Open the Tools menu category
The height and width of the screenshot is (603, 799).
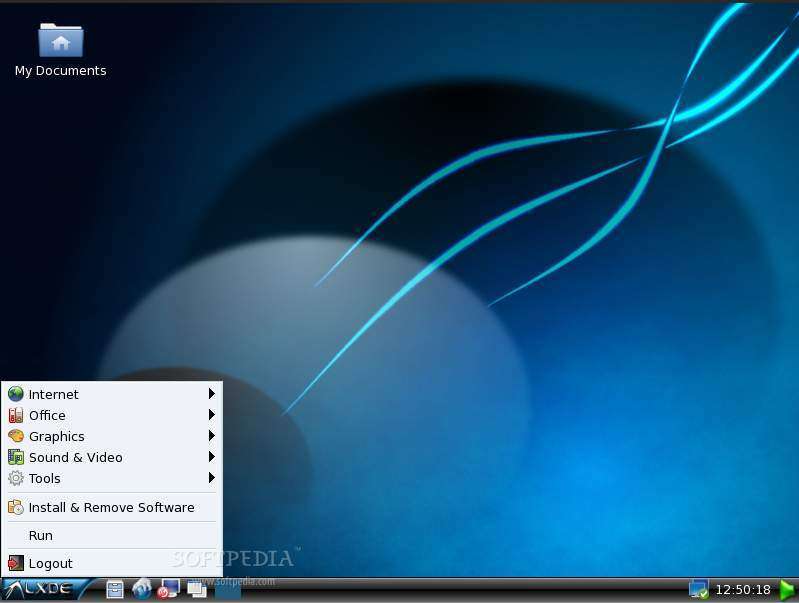tap(112, 478)
